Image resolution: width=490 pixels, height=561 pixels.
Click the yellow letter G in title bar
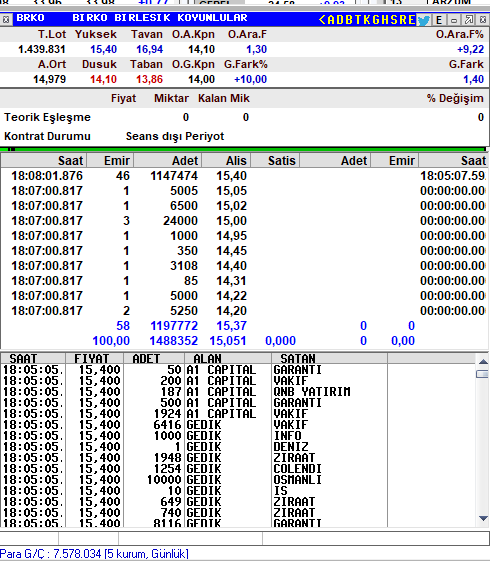(x=376, y=19)
